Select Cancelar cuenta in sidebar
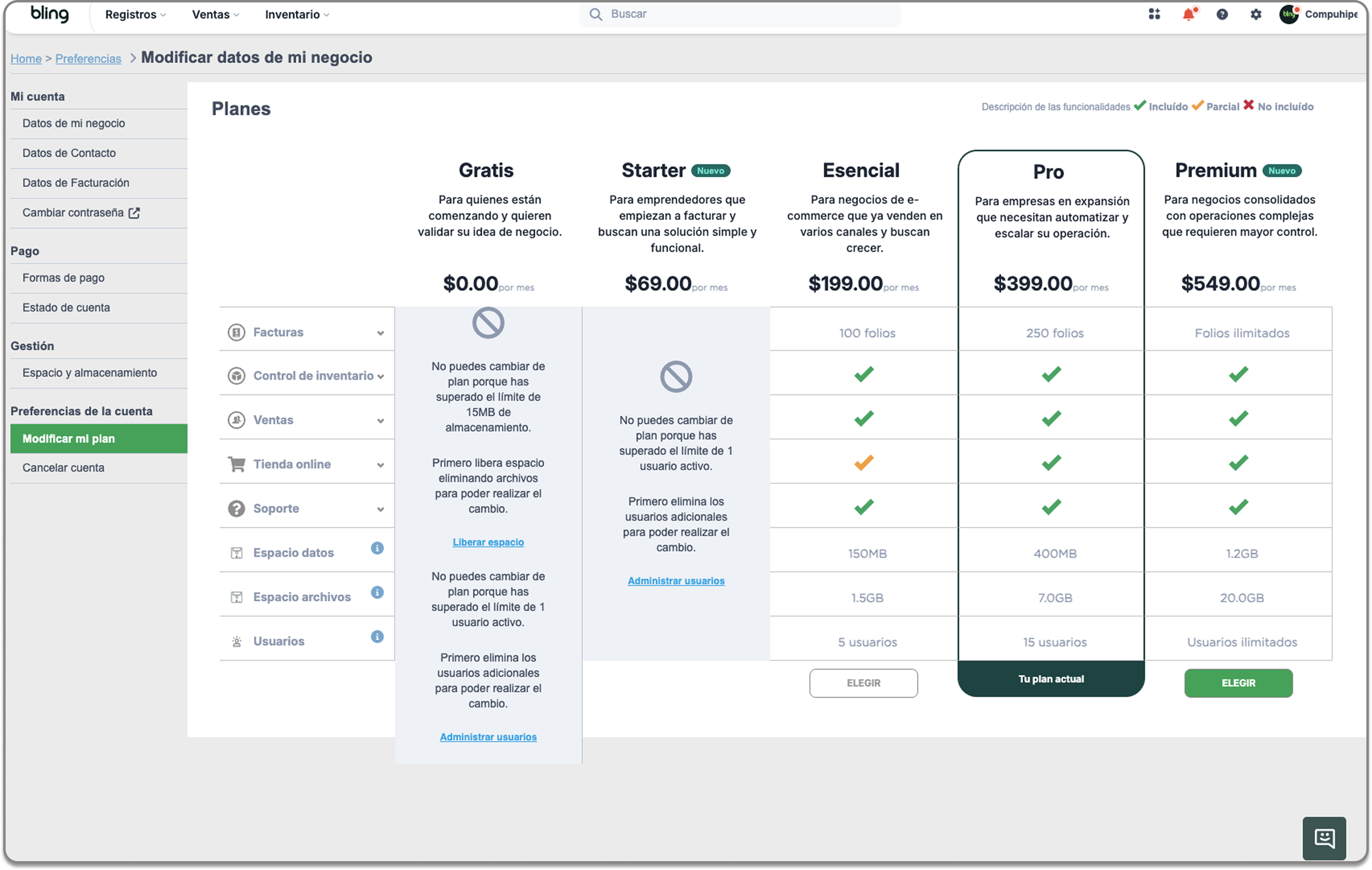Image resolution: width=1372 pixels, height=870 pixels. point(99,468)
